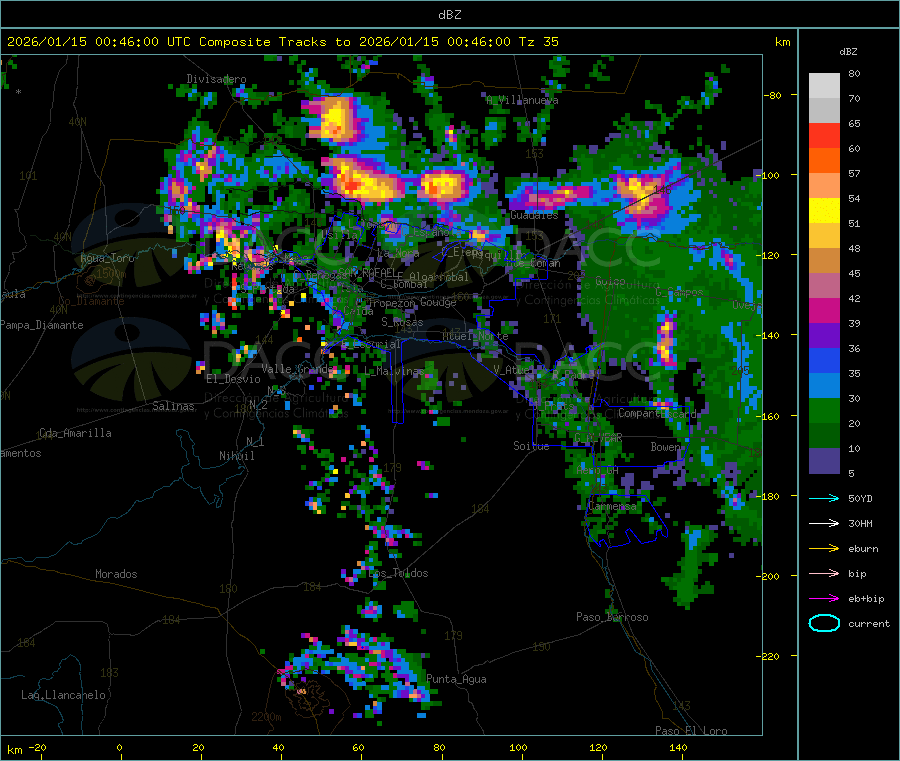Select the magenta 39-42 dBZ swatch
The height and width of the screenshot is (761, 900).
click(x=824, y=310)
